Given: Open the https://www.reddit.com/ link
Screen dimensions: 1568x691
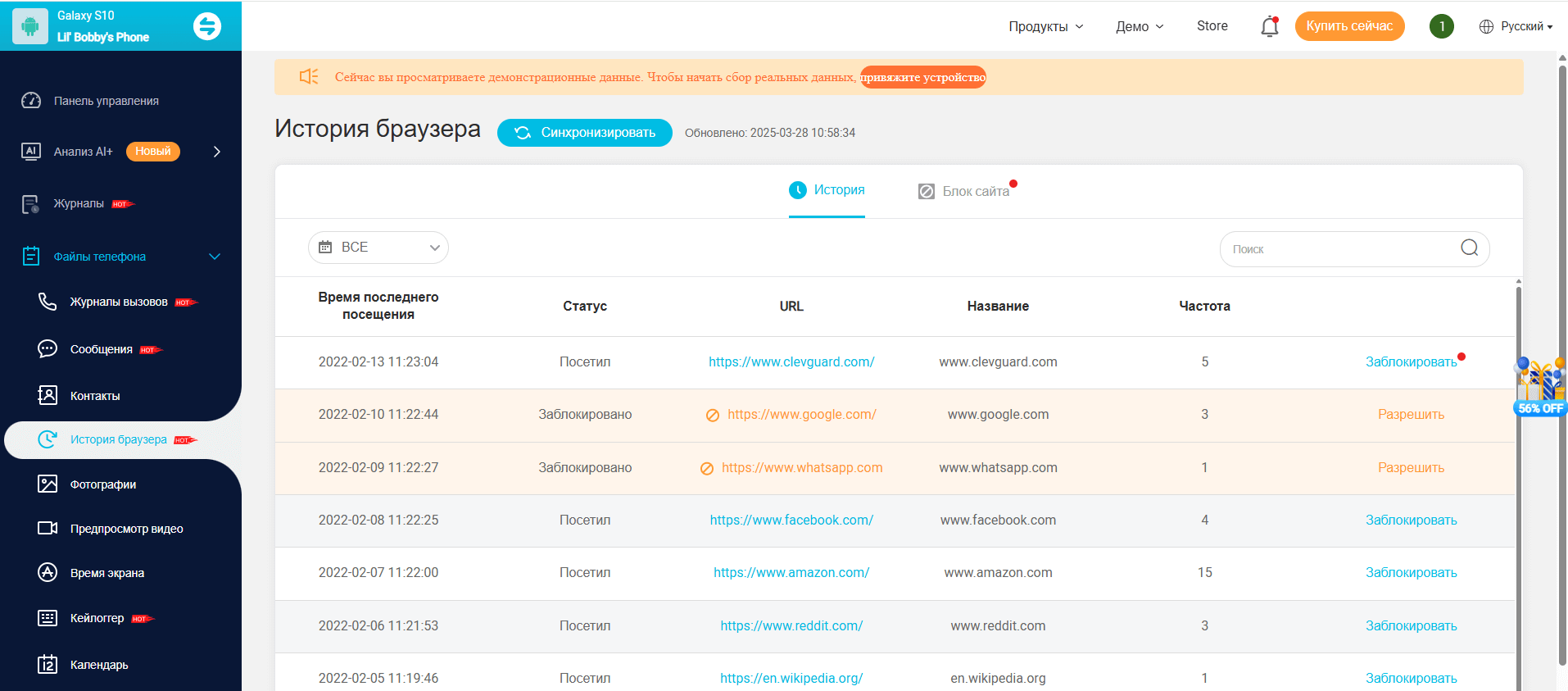Looking at the screenshot, I should (x=791, y=626).
